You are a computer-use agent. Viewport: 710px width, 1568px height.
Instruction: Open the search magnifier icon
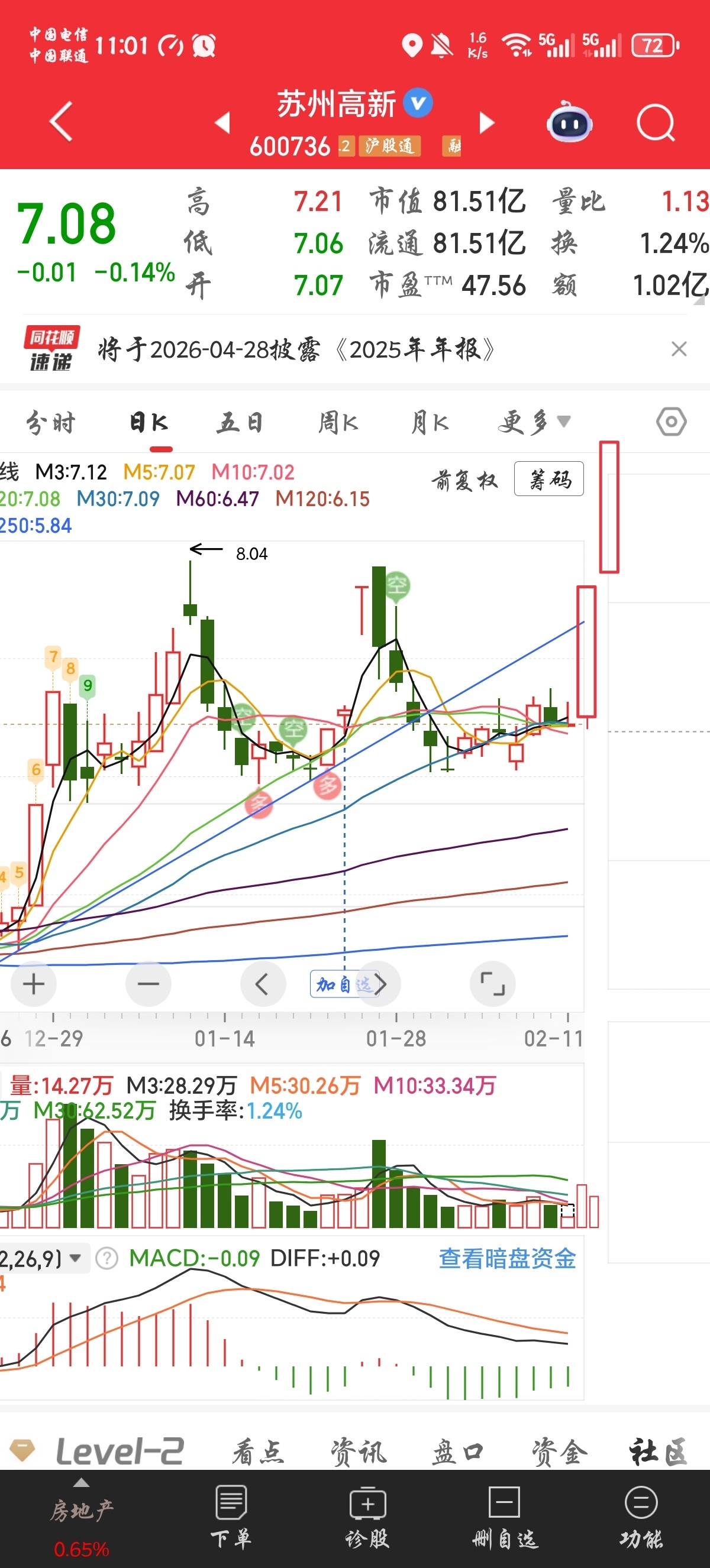[656, 123]
